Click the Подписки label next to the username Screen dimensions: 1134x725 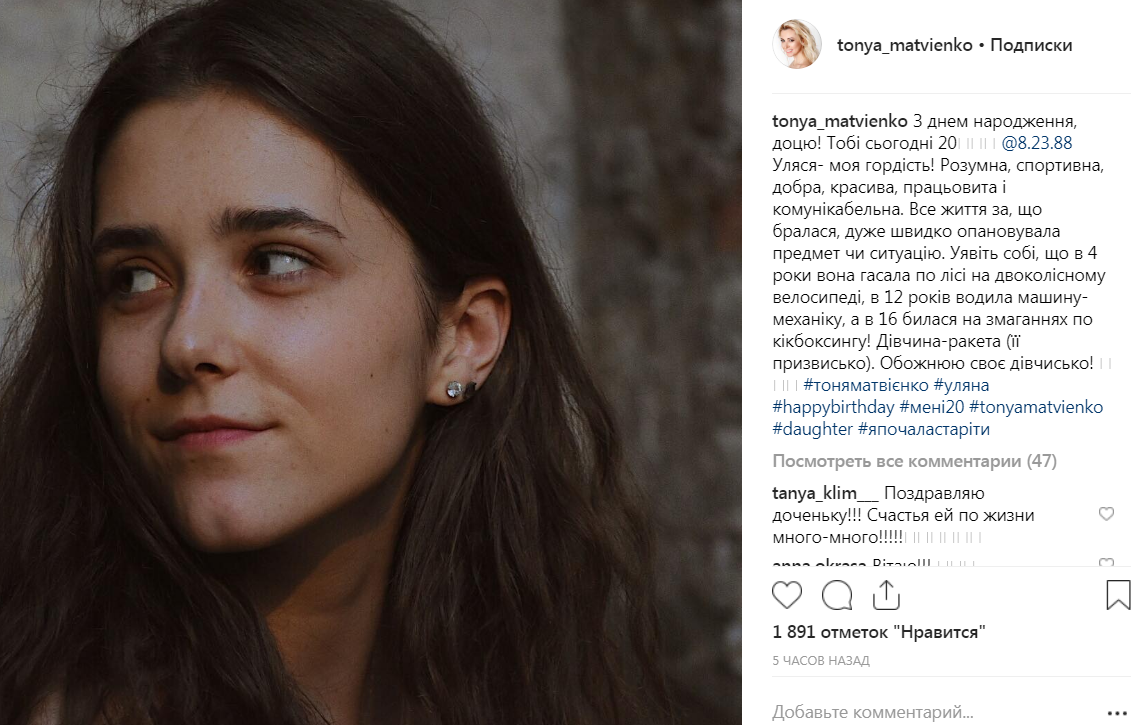coord(1031,44)
